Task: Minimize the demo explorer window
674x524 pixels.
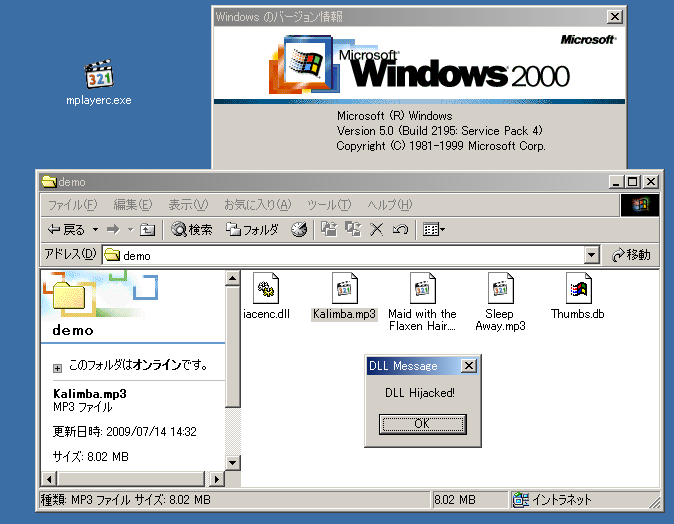Action: (x=616, y=182)
